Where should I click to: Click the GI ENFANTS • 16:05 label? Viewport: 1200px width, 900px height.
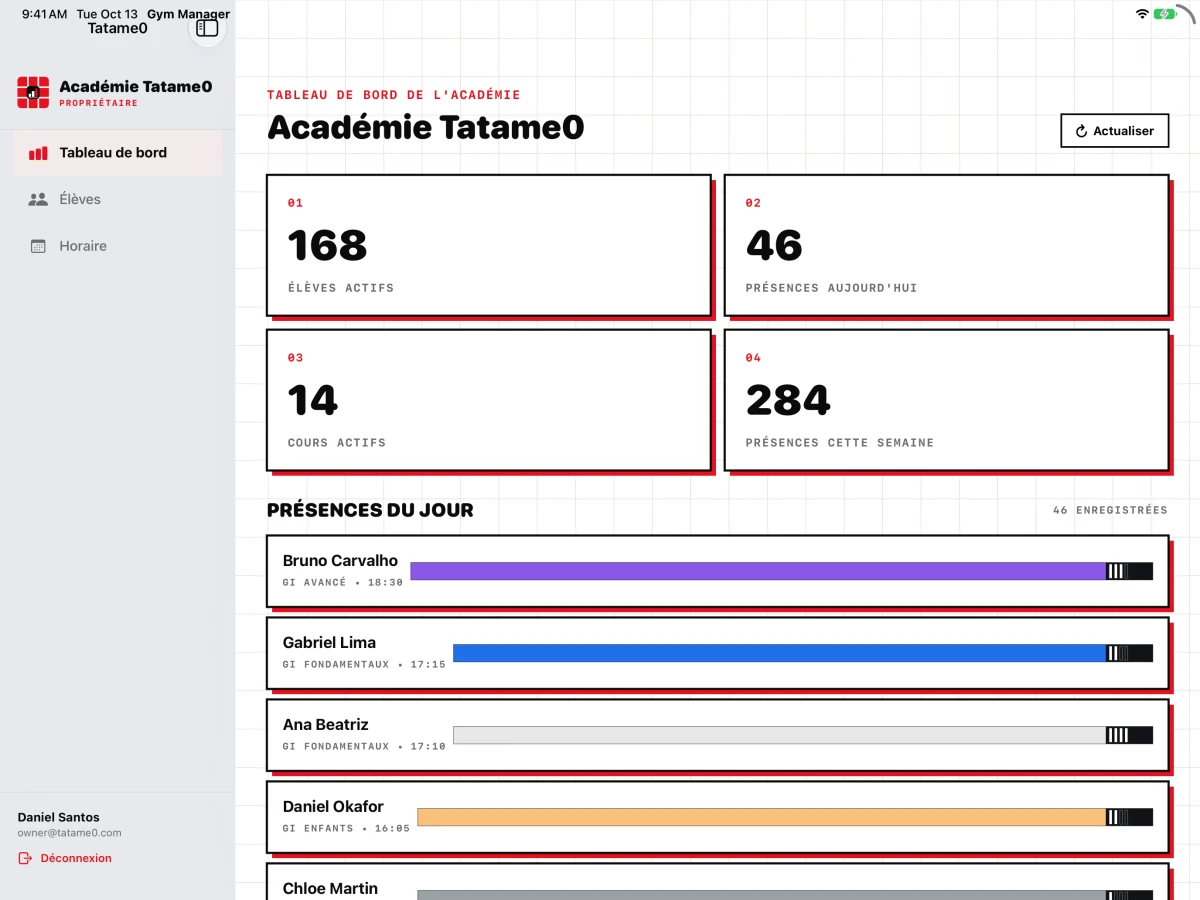pyautogui.click(x=346, y=828)
